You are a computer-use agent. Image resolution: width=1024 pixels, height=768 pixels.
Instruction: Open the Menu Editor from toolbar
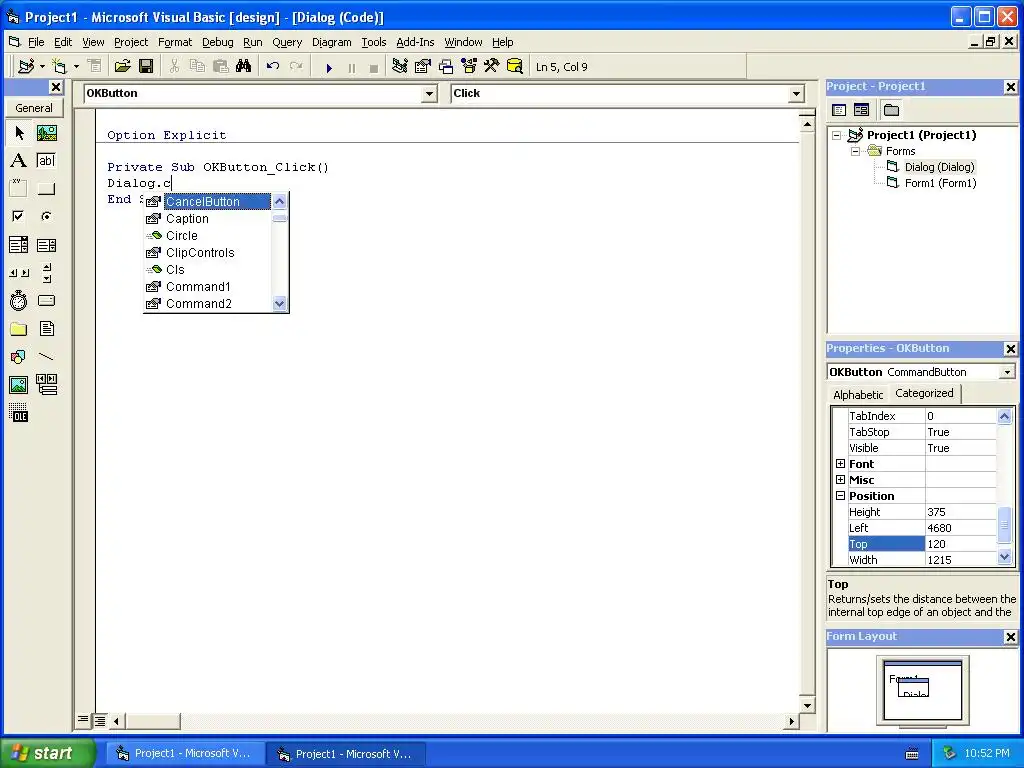tap(95, 67)
